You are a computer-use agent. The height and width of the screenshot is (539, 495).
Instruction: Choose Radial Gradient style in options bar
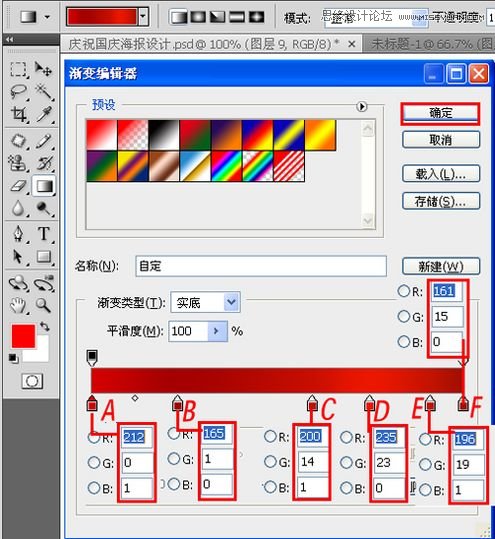click(x=198, y=17)
